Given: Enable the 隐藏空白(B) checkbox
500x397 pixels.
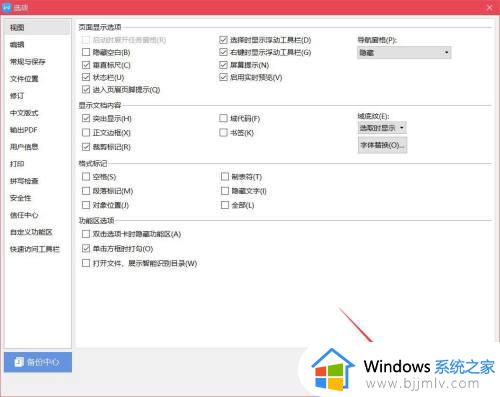Looking at the screenshot, I should coord(86,52).
